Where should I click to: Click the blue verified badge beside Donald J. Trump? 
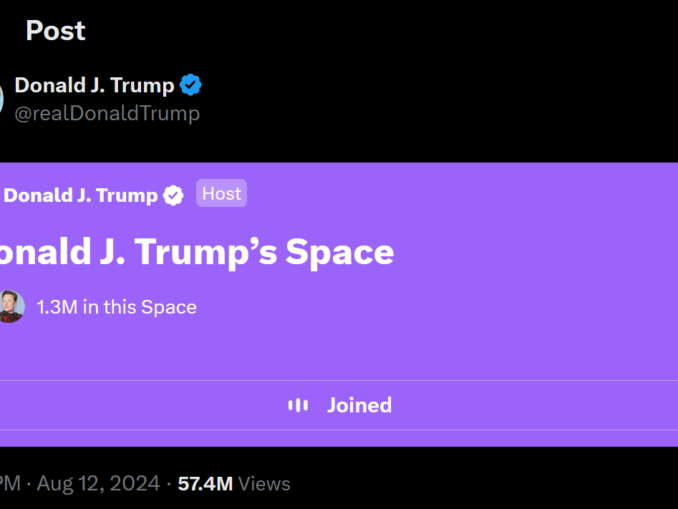tap(190, 86)
